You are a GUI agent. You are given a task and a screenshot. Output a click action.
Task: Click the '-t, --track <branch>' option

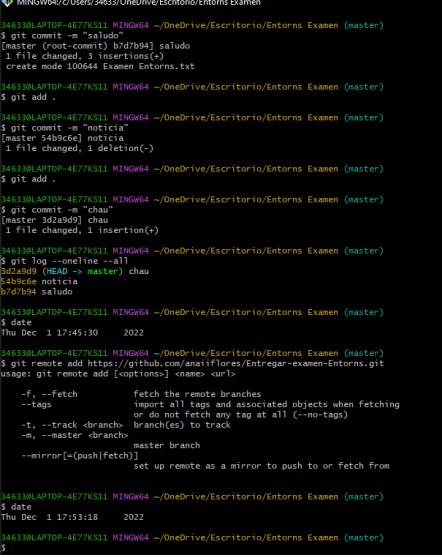point(72,425)
